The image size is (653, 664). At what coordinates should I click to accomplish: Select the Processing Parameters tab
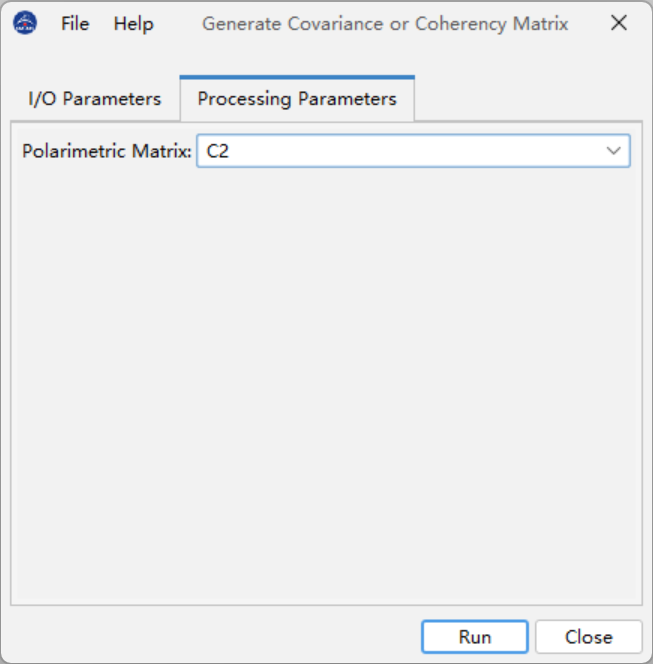coord(297,99)
